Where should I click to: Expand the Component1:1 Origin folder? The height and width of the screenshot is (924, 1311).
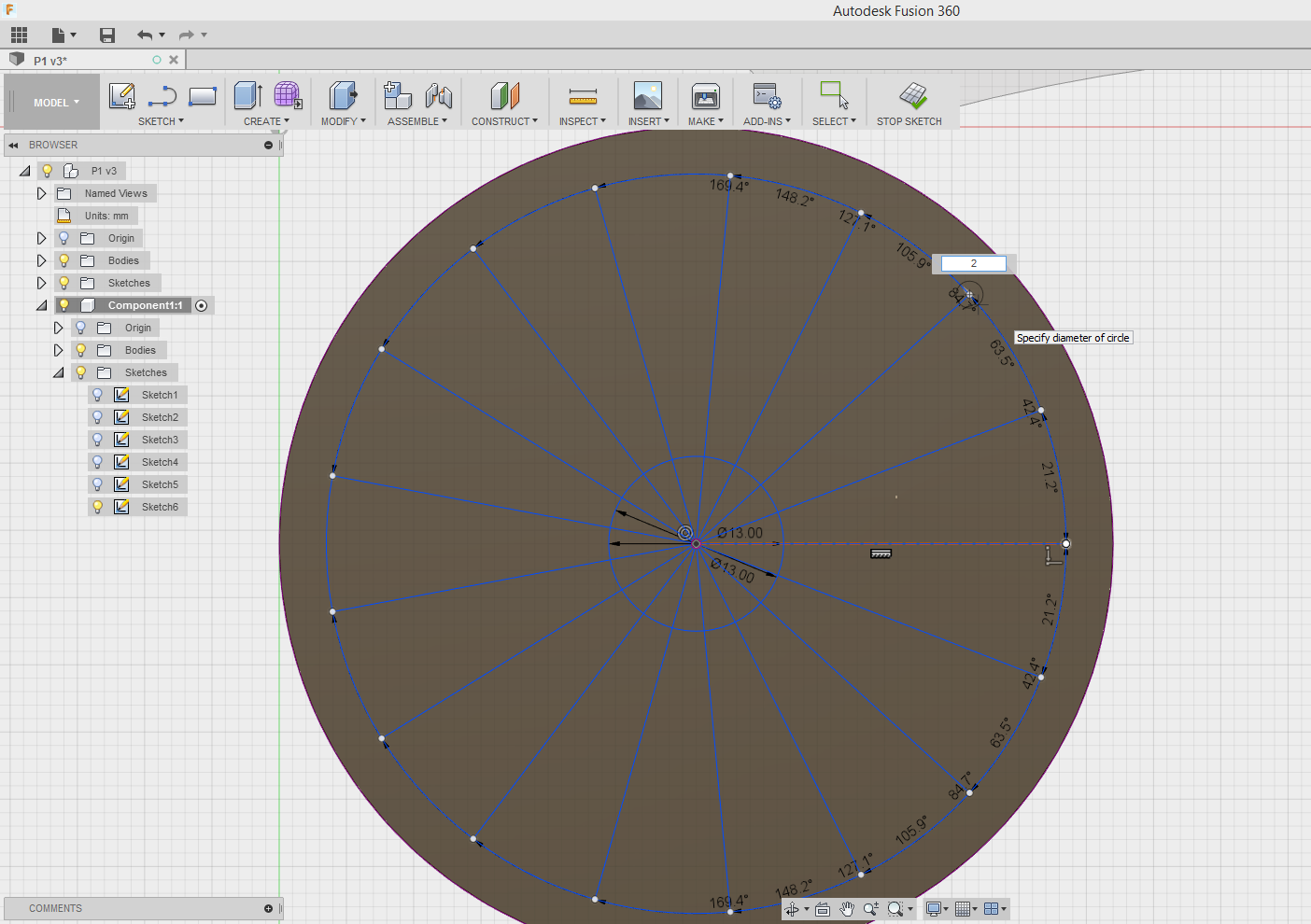[58, 328]
